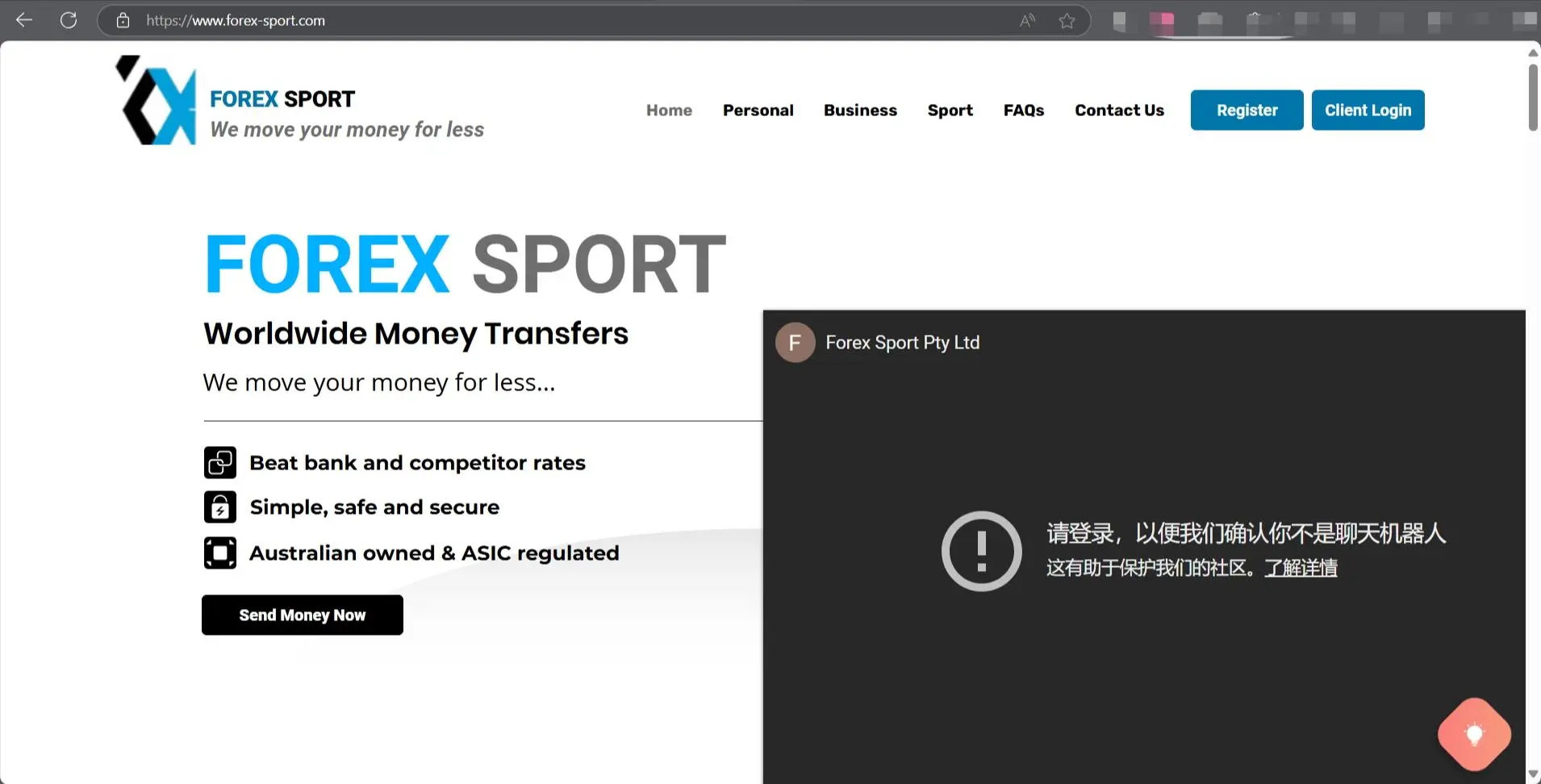Click Send Money Now button
The image size is (1541, 784).
303,615
